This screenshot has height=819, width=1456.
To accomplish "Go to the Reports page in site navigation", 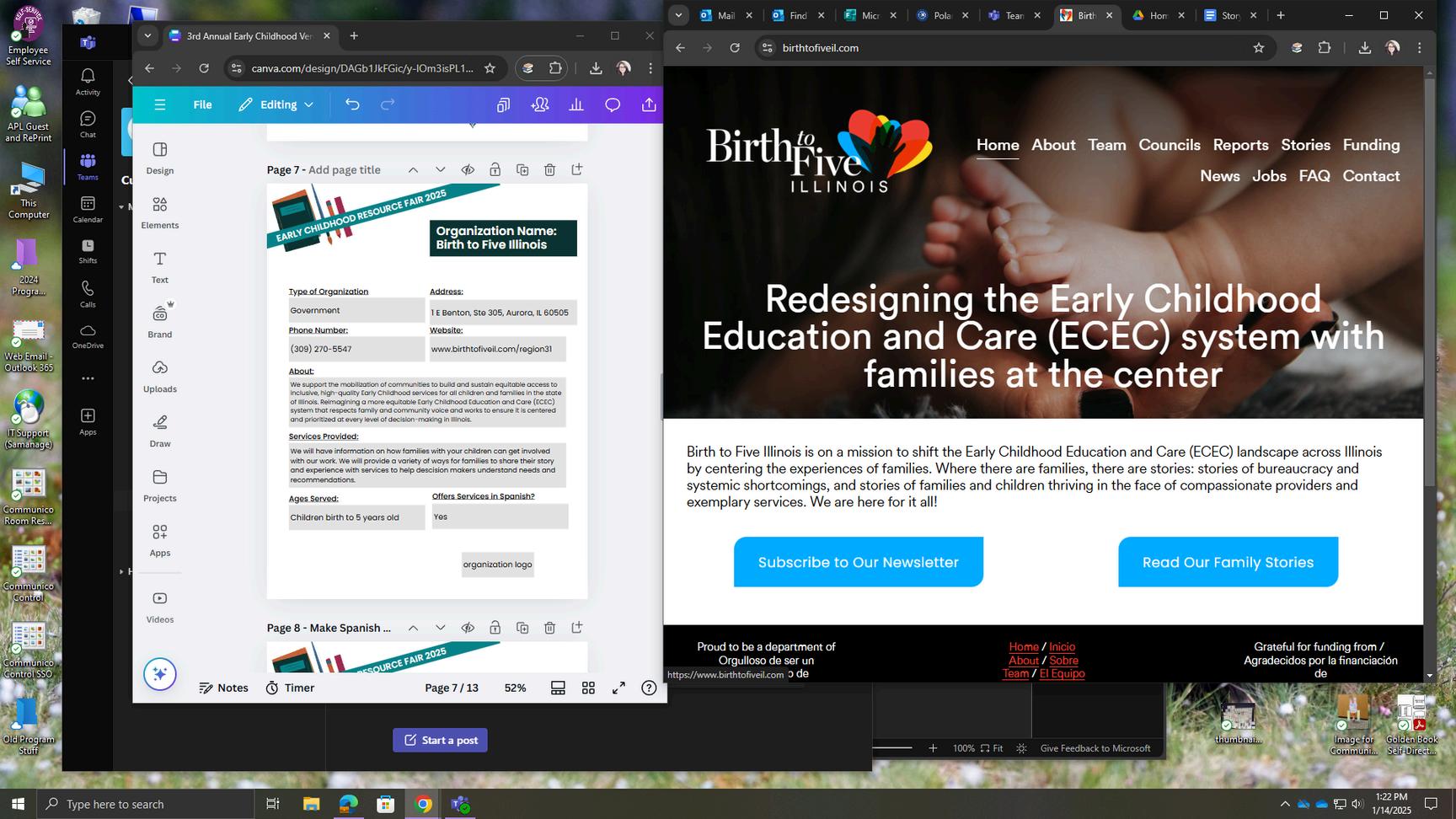I will [1240, 145].
